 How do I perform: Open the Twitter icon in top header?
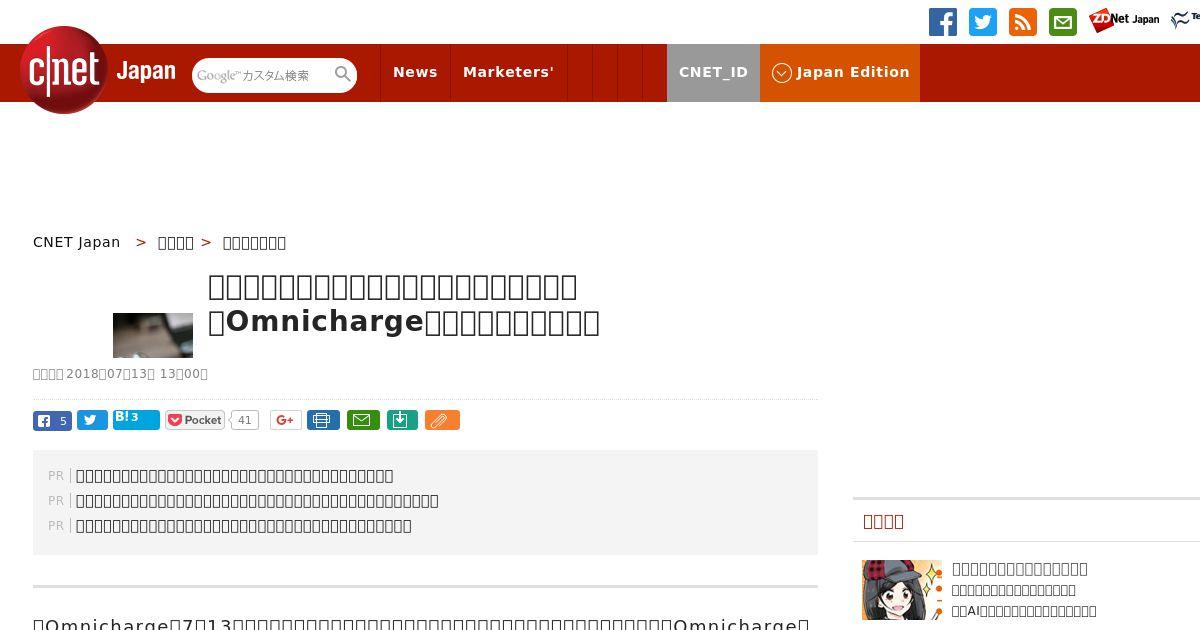(983, 22)
